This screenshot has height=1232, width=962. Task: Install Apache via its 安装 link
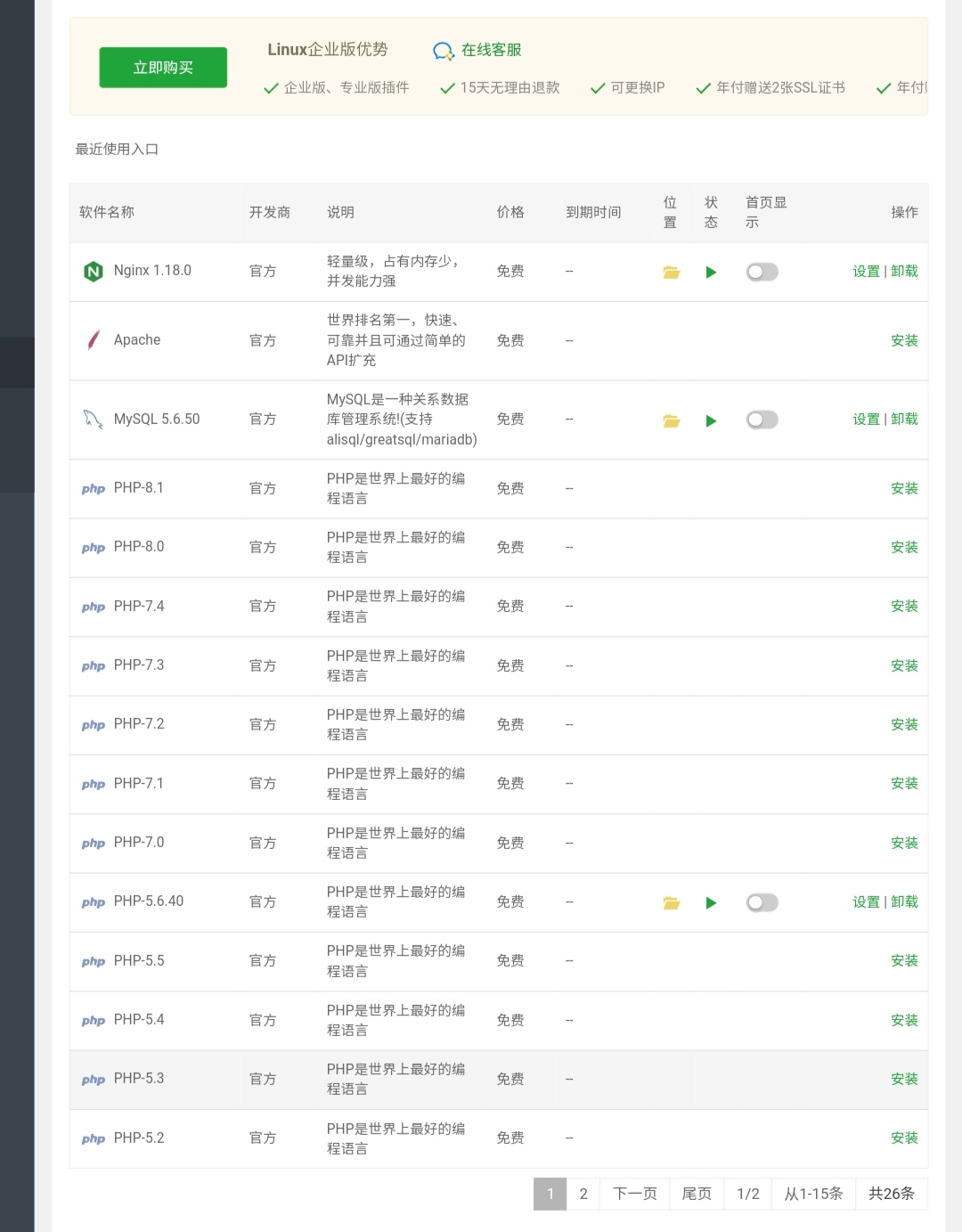pos(904,340)
